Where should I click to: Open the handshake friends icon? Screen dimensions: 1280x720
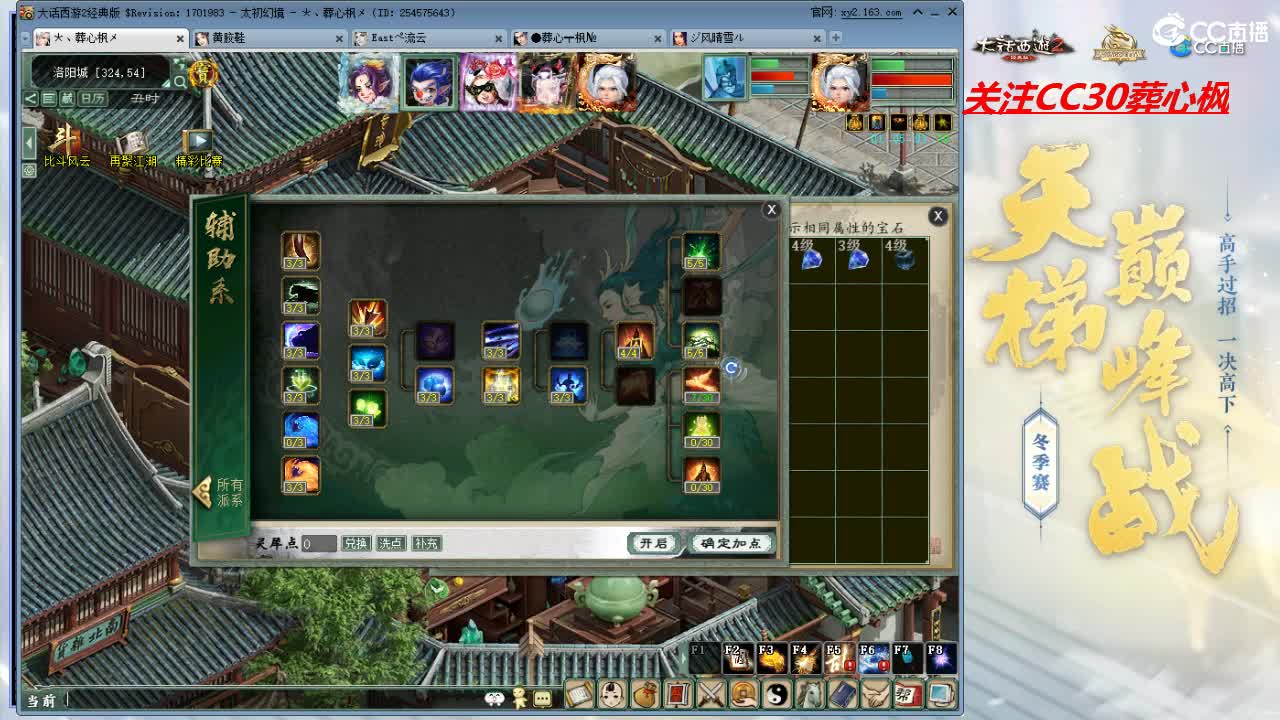coord(875,693)
